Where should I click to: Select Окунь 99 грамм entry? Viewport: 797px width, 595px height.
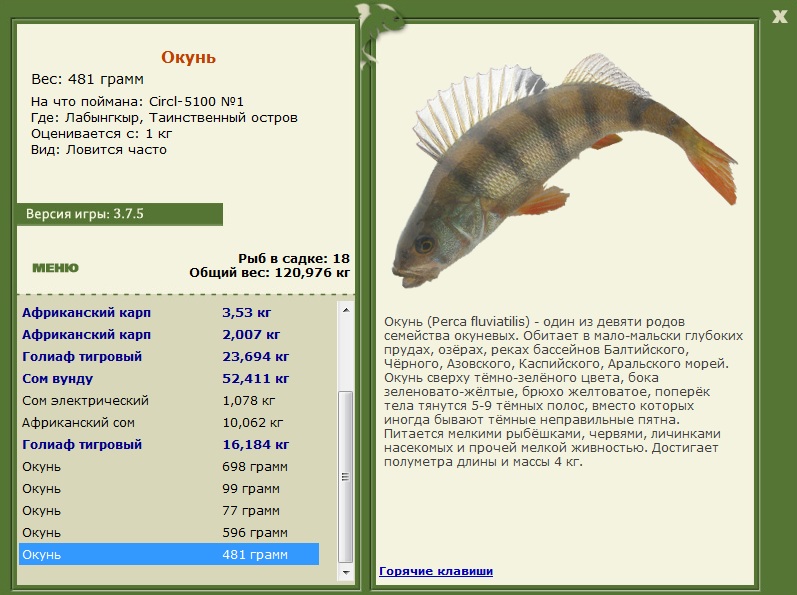(169, 489)
